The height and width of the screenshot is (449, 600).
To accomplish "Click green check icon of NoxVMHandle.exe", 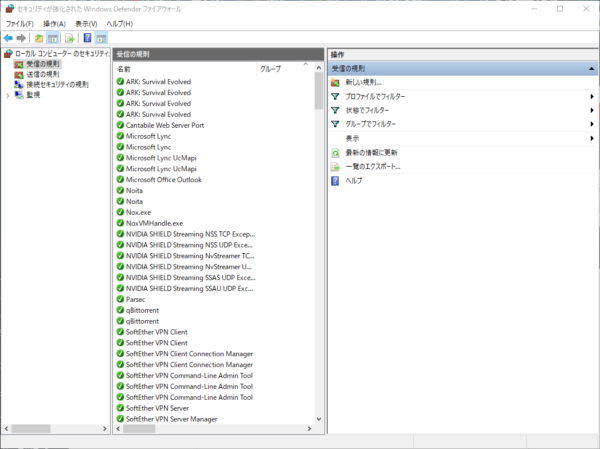I will pos(120,223).
